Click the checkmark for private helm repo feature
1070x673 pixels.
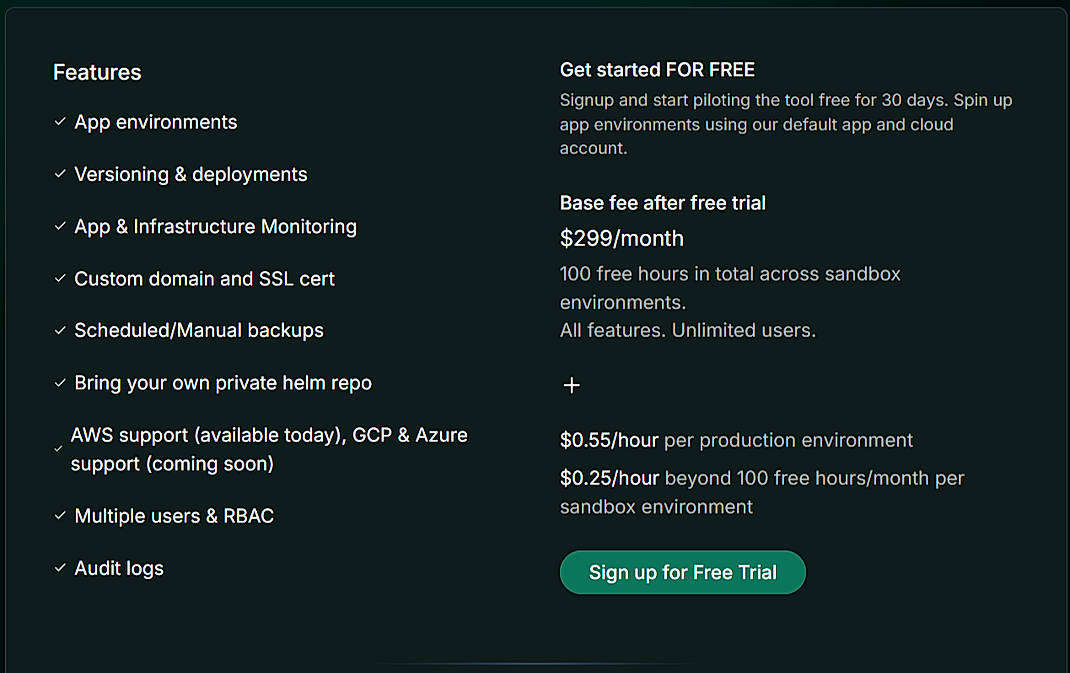click(59, 383)
